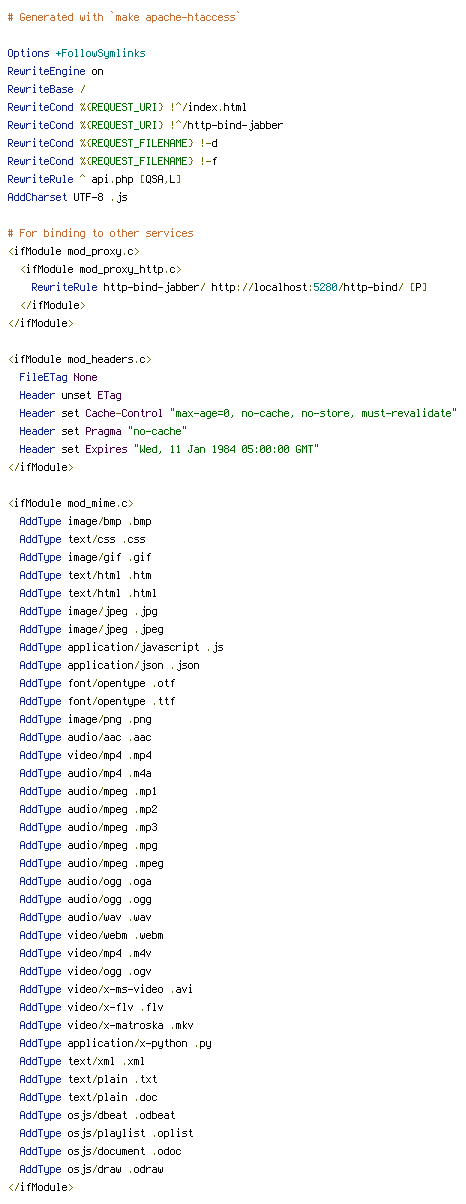Select RewriteCond line with !^/http-bind-jabber

[x=145, y=125]
